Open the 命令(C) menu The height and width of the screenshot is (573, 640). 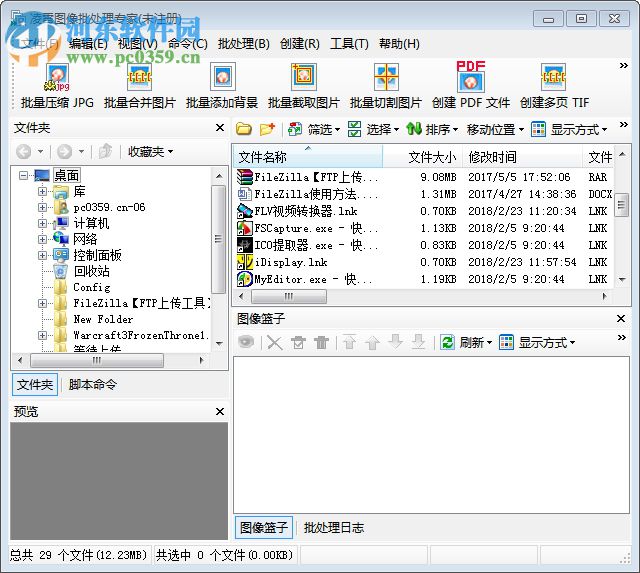click(x=188, y=43)
